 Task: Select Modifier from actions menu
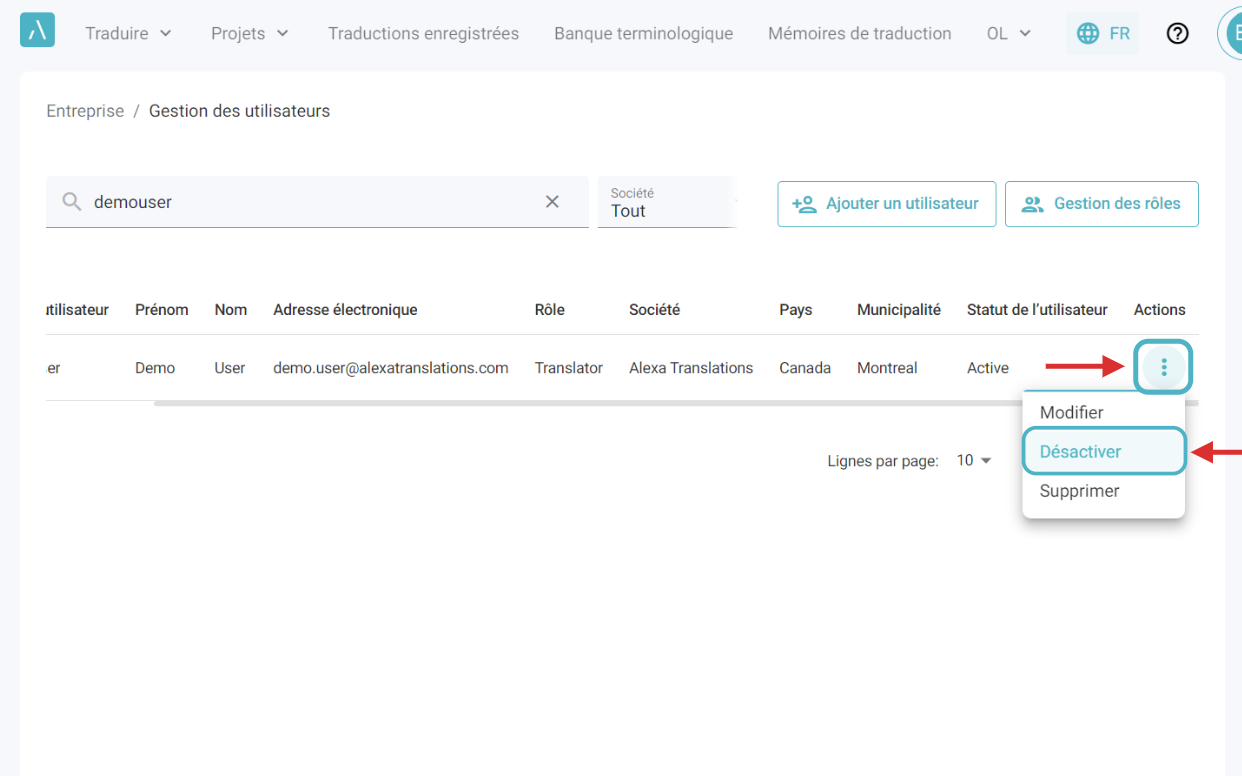(1103, 412)
